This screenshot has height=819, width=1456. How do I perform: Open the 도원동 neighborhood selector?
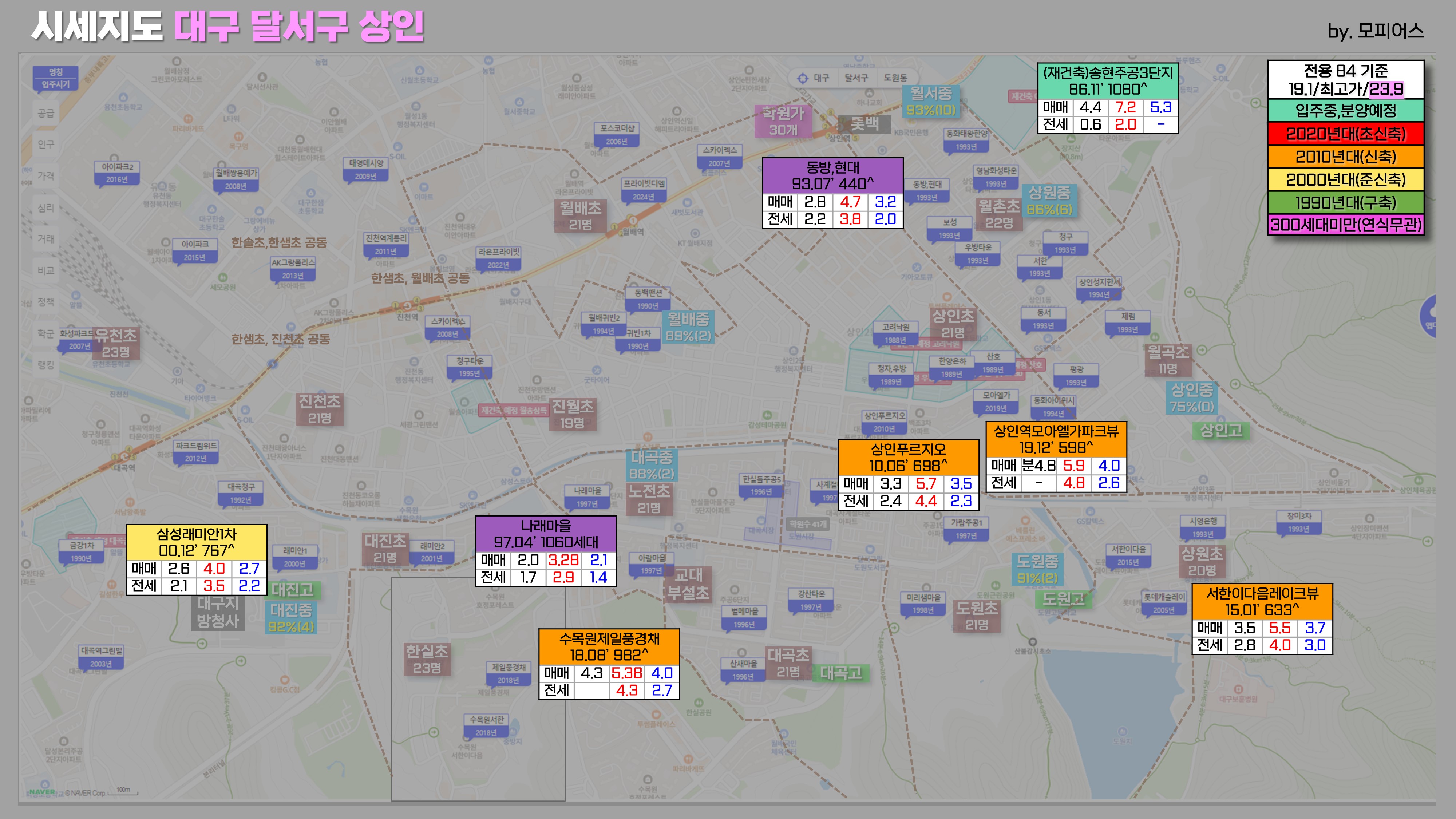coord(895,78)
